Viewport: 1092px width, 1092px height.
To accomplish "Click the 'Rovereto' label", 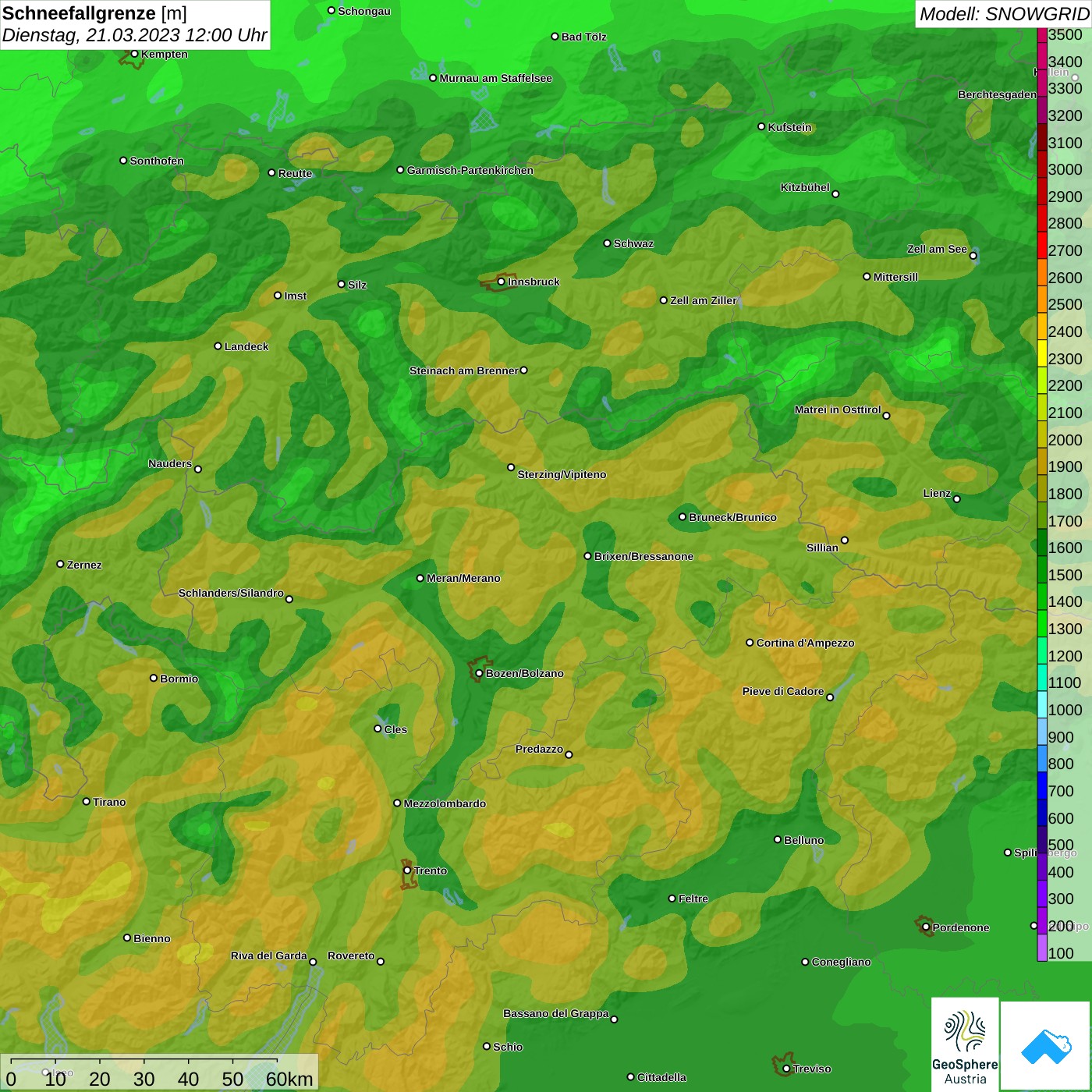I will 351,955.
